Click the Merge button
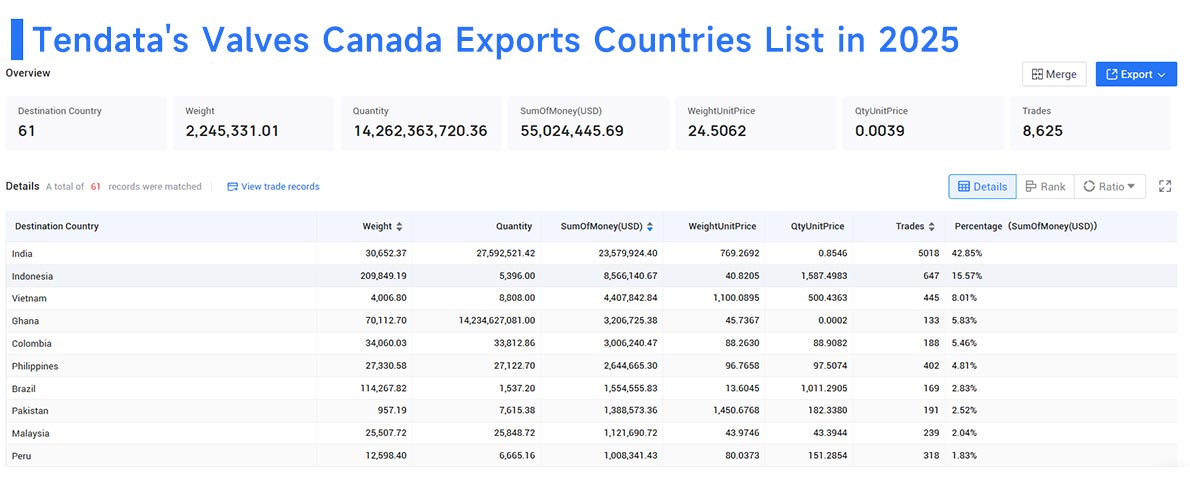1190x478 pixels. tap(1054, 74)
